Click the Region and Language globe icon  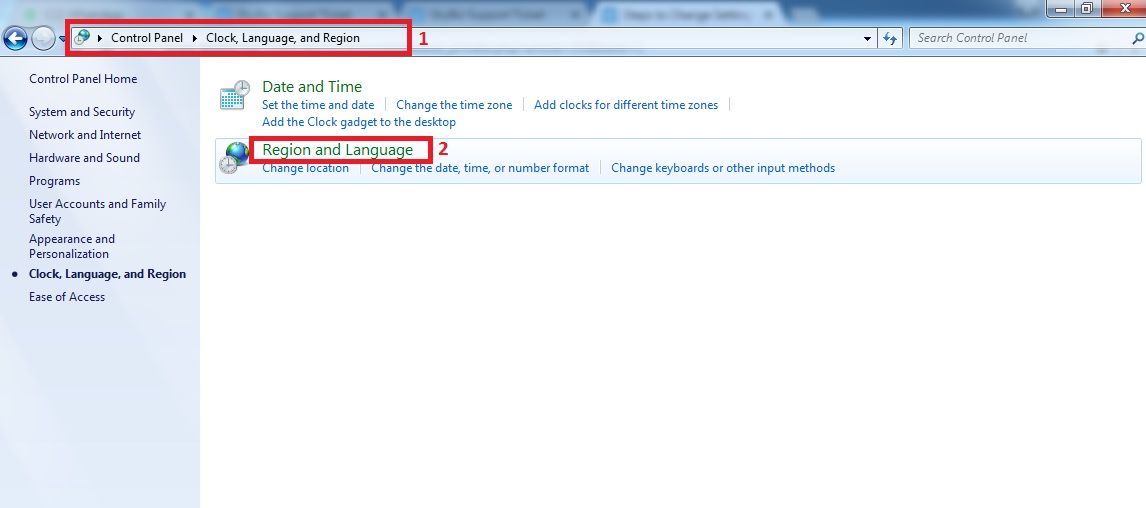click(x=233, y=158)
